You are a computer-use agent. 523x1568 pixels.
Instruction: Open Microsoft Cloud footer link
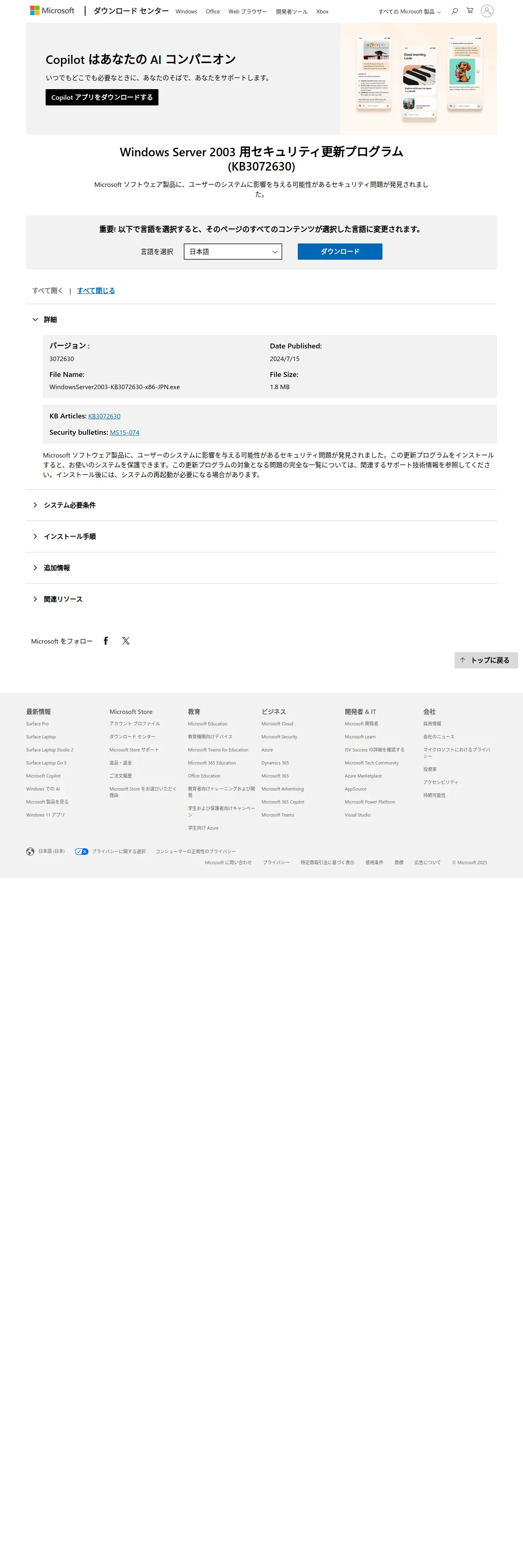pos(277,724)
